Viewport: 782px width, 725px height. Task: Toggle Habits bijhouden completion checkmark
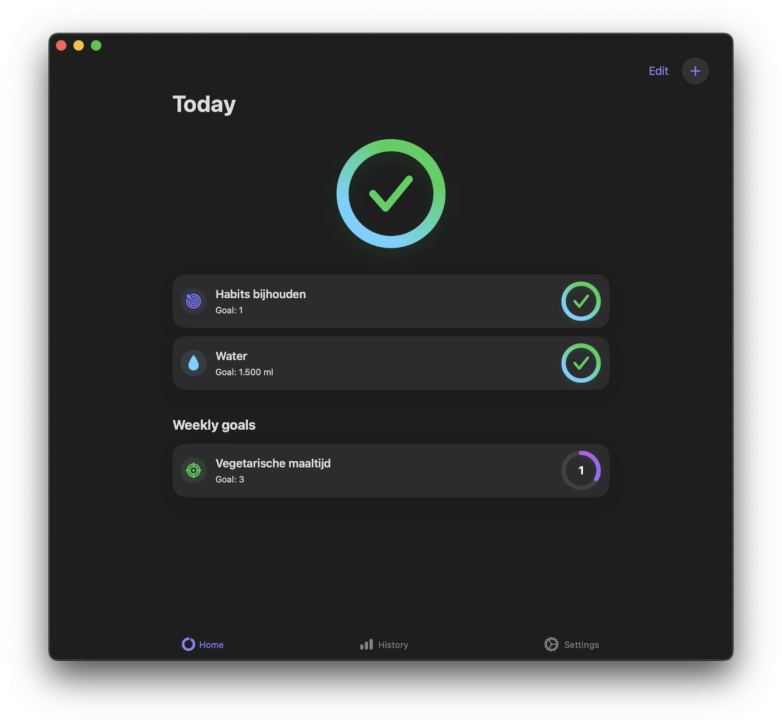click(x=581, y=301)
